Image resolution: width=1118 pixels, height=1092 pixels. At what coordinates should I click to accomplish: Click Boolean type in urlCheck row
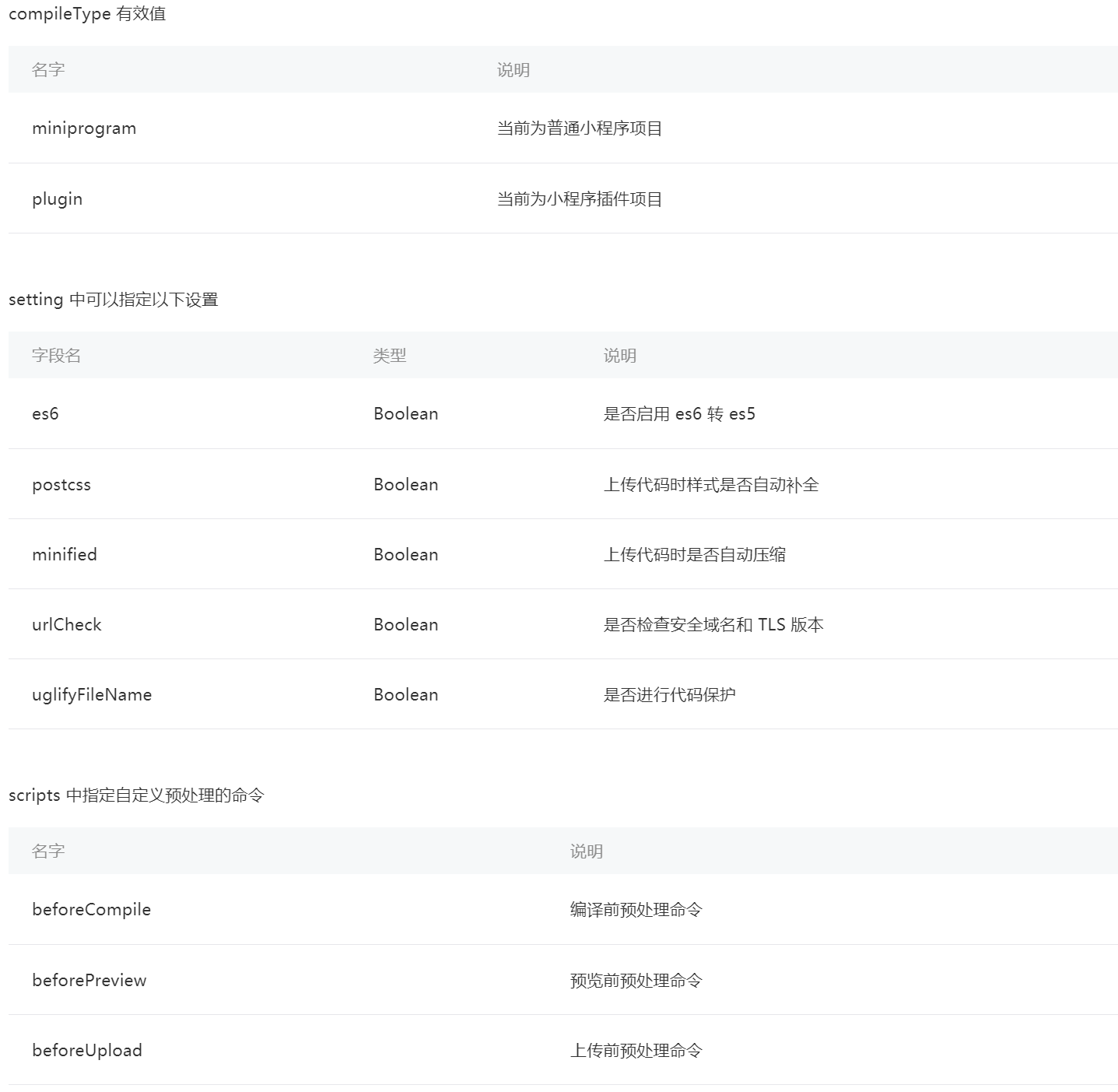pos(406,625)
